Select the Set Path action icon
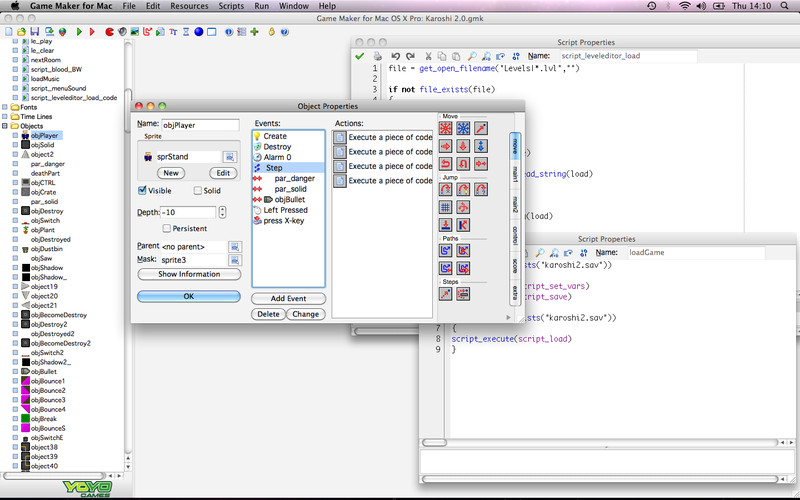 [445, 251]
